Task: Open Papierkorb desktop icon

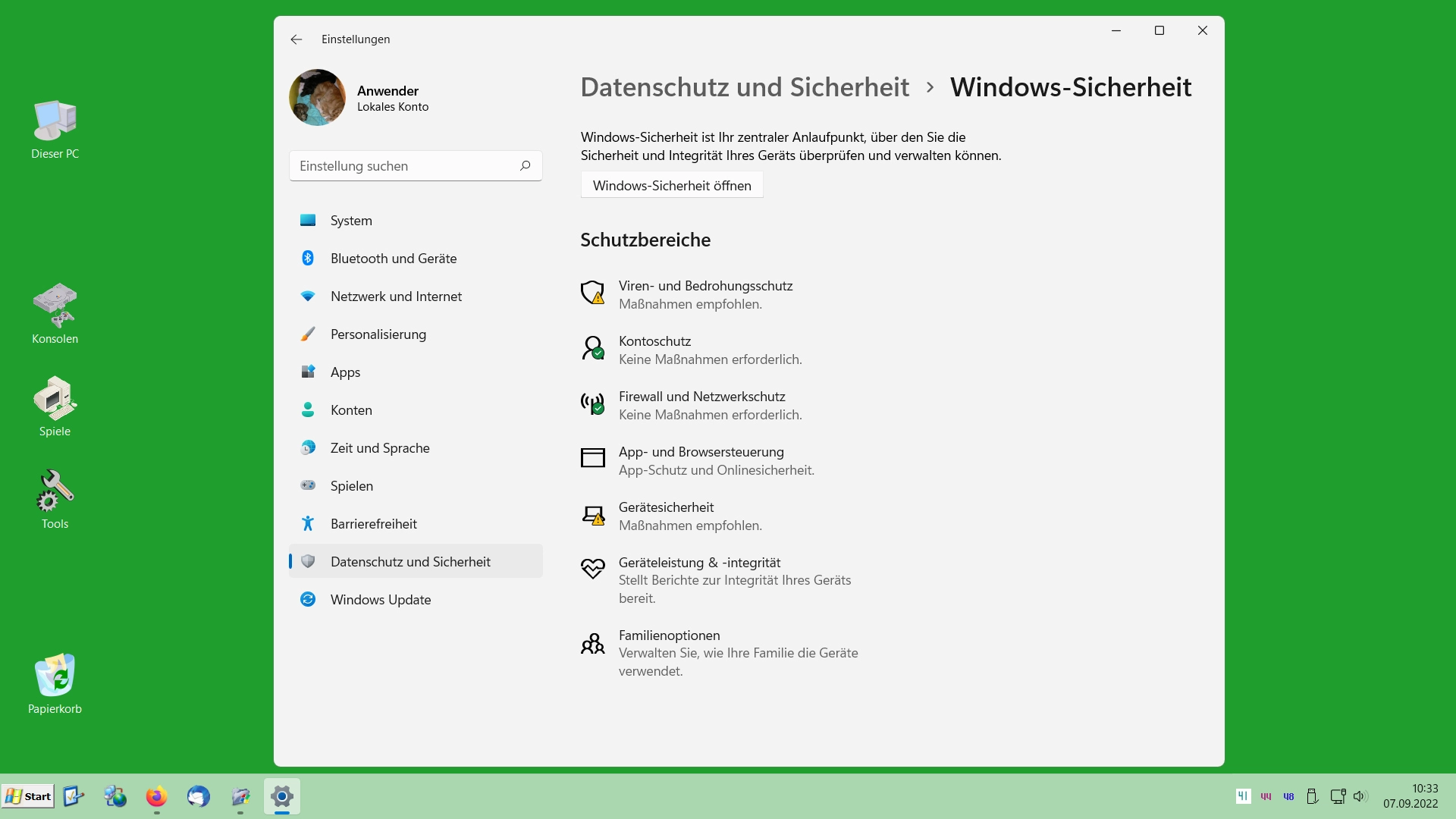Action: [55, 684]
